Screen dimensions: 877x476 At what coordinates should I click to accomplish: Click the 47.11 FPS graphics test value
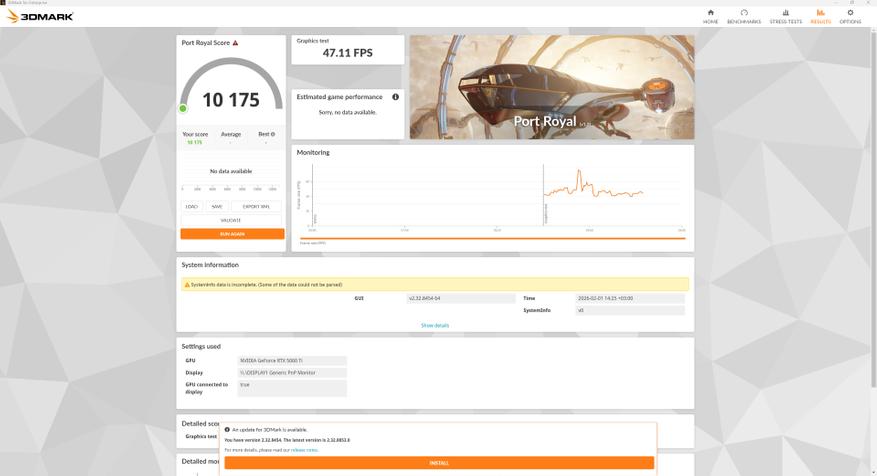point(347,53)
